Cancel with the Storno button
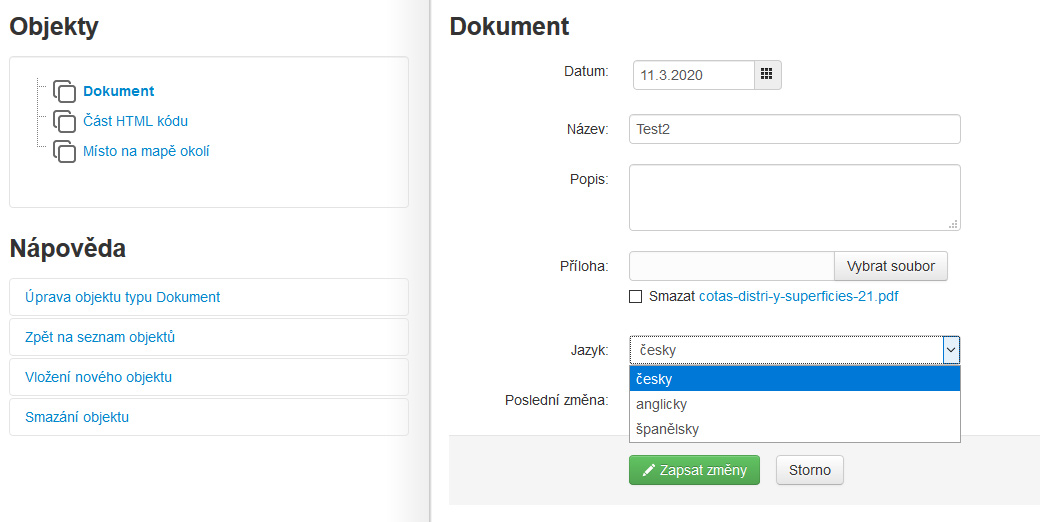Viewport: 1040px width, 522px height. (x=809, y=470)
